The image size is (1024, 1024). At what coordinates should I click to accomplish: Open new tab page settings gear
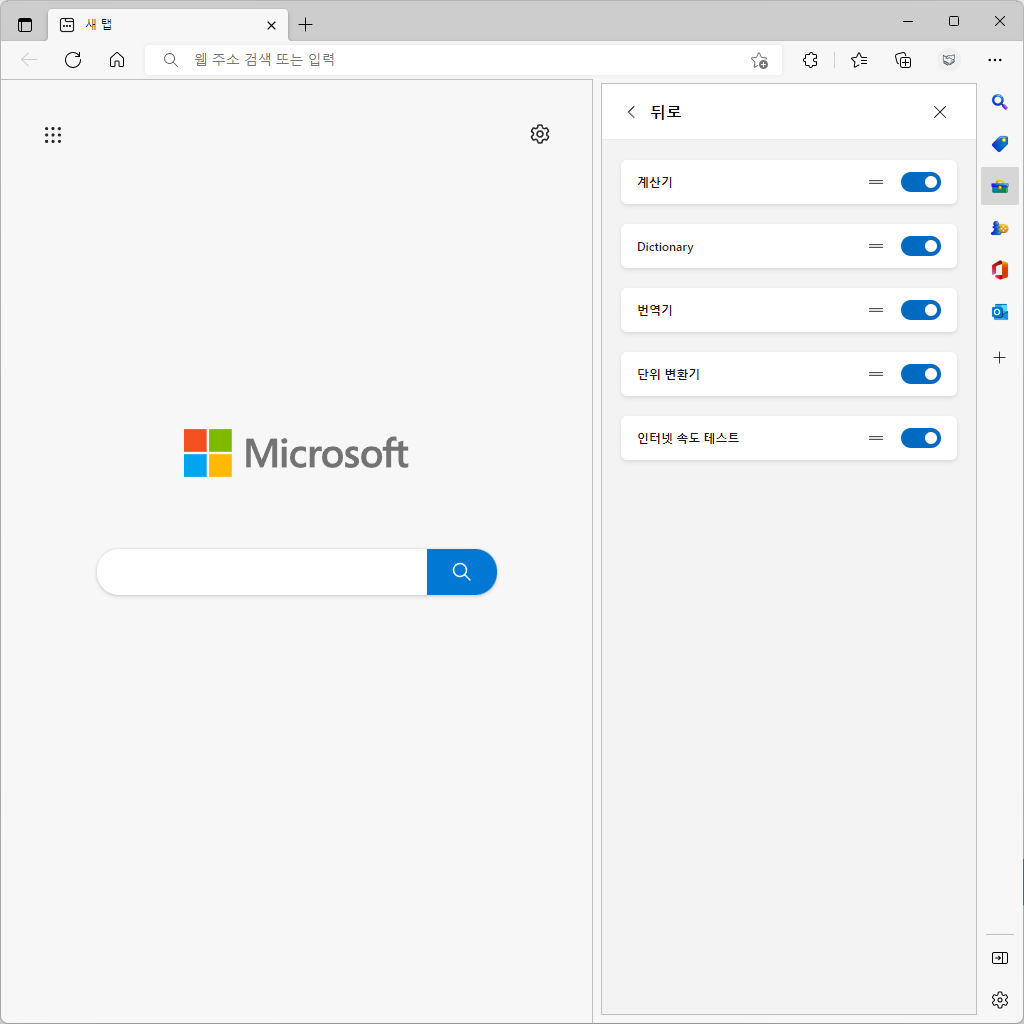click(x=539, y=134)
